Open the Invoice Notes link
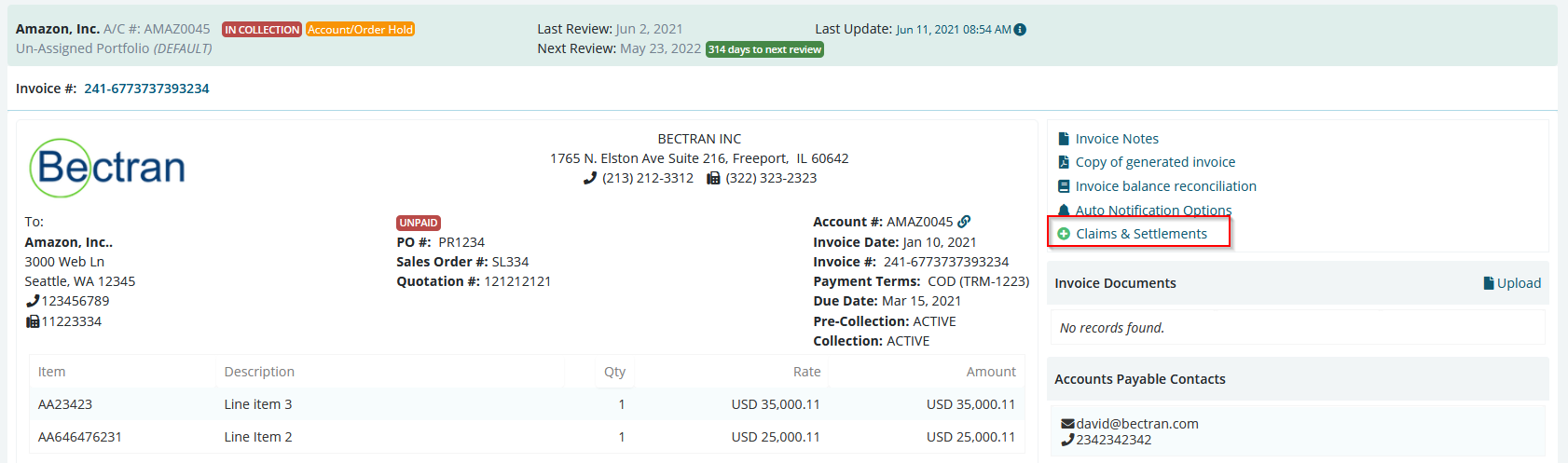 (1117, 139)
